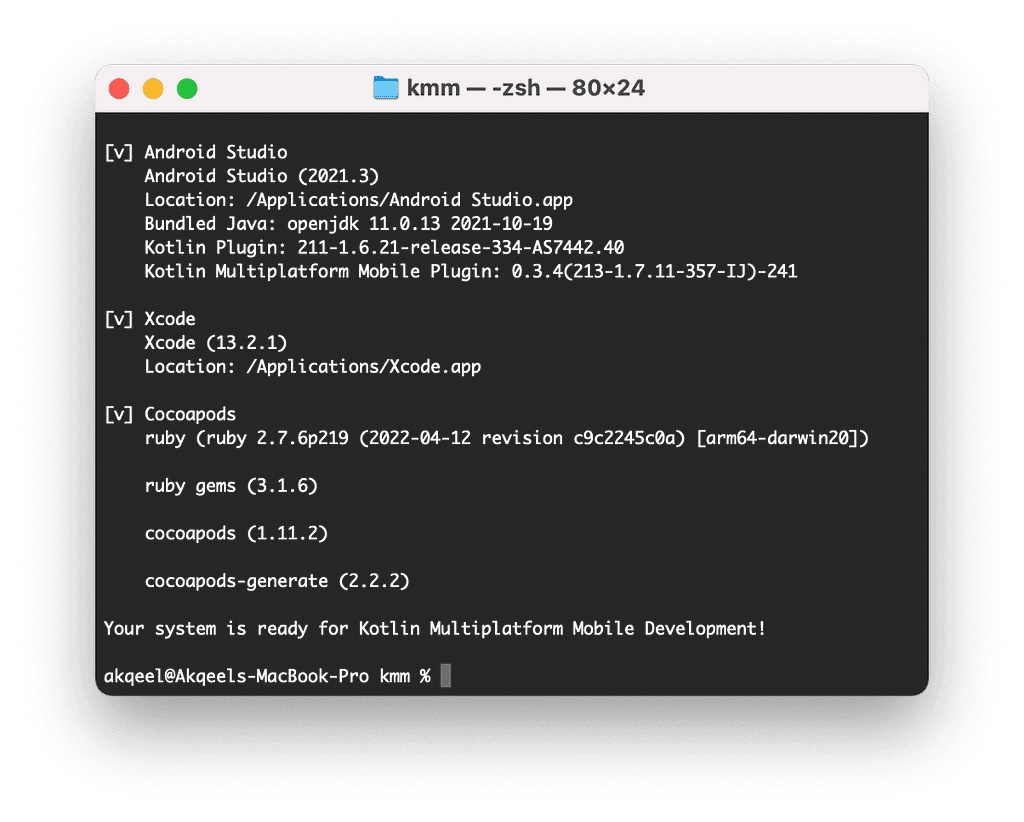The width and height of the screenshot is (1024, 822).
Task: Click the 'akqeel@Akqeels-MacBook-Pro kmm %' prompt
Action: click(x=267, y=676)
